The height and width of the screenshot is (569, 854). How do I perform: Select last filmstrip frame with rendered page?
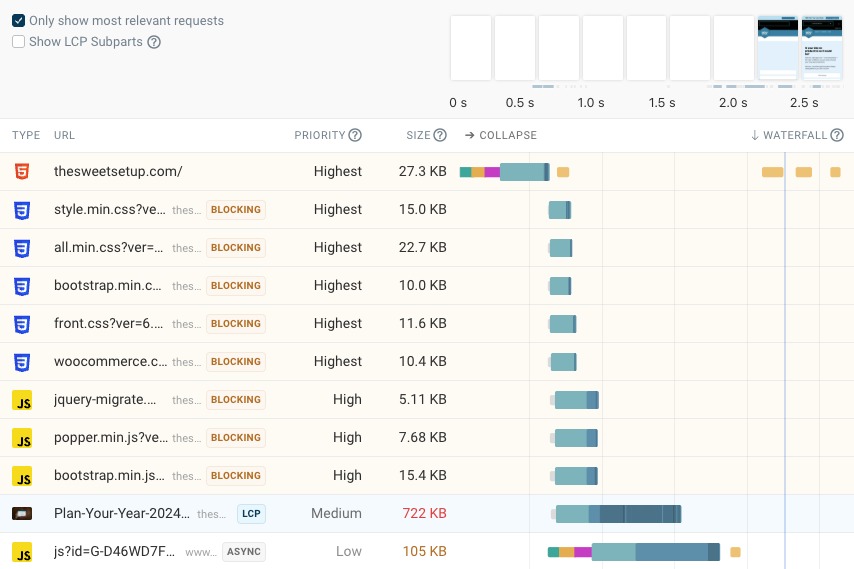tap(822, 48)
